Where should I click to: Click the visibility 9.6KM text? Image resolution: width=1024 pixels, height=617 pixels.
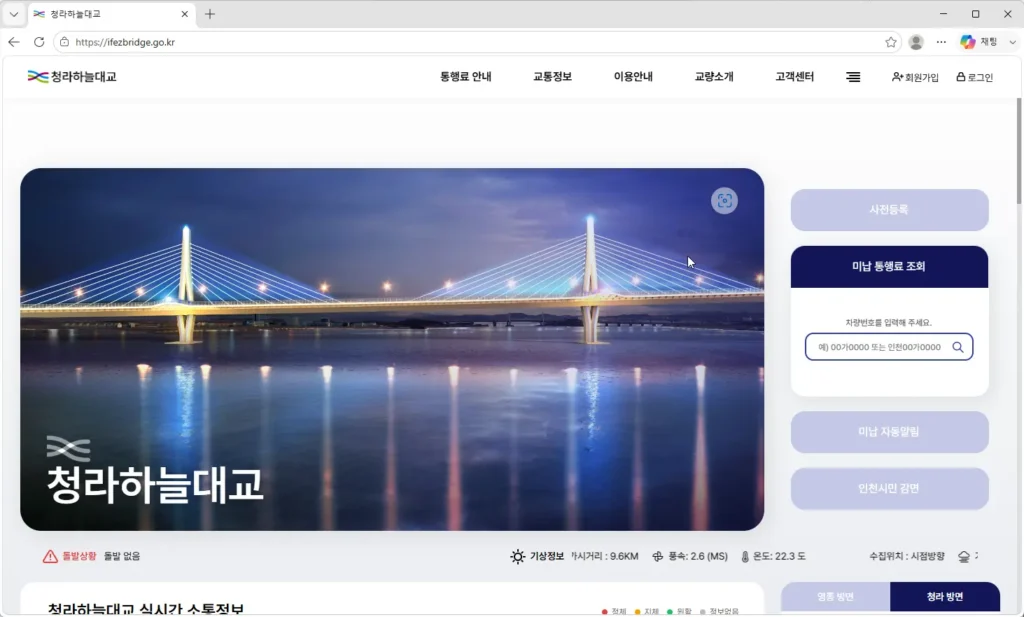click(x=605, y=556)
